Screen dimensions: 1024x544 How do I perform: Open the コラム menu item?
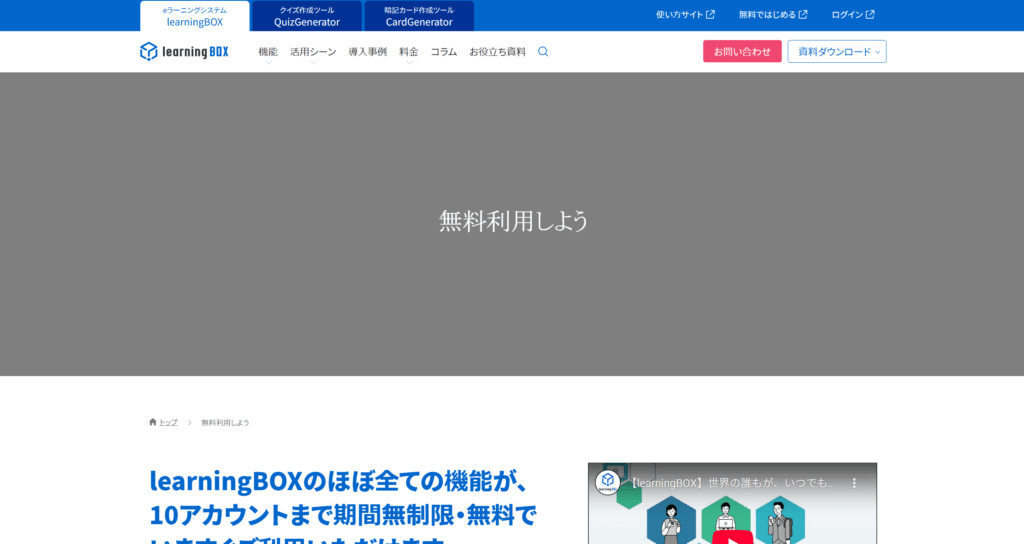tap(443, 52)
